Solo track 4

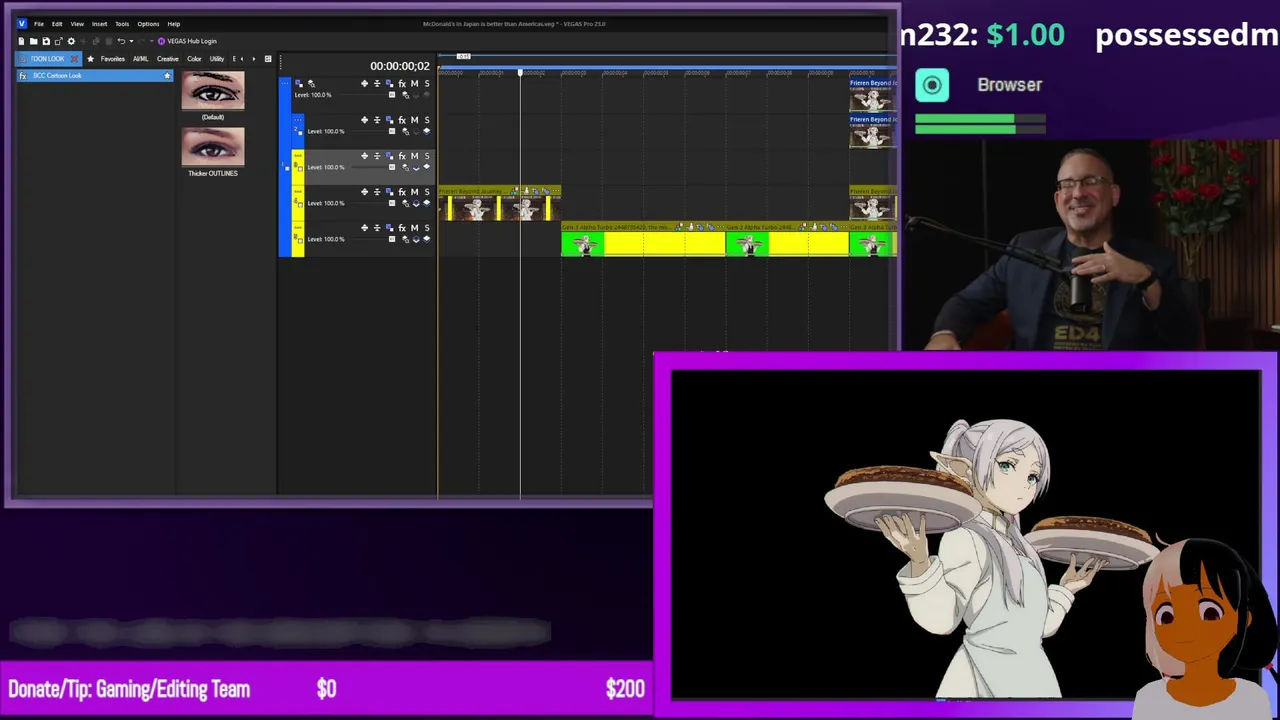pos(427,192)
